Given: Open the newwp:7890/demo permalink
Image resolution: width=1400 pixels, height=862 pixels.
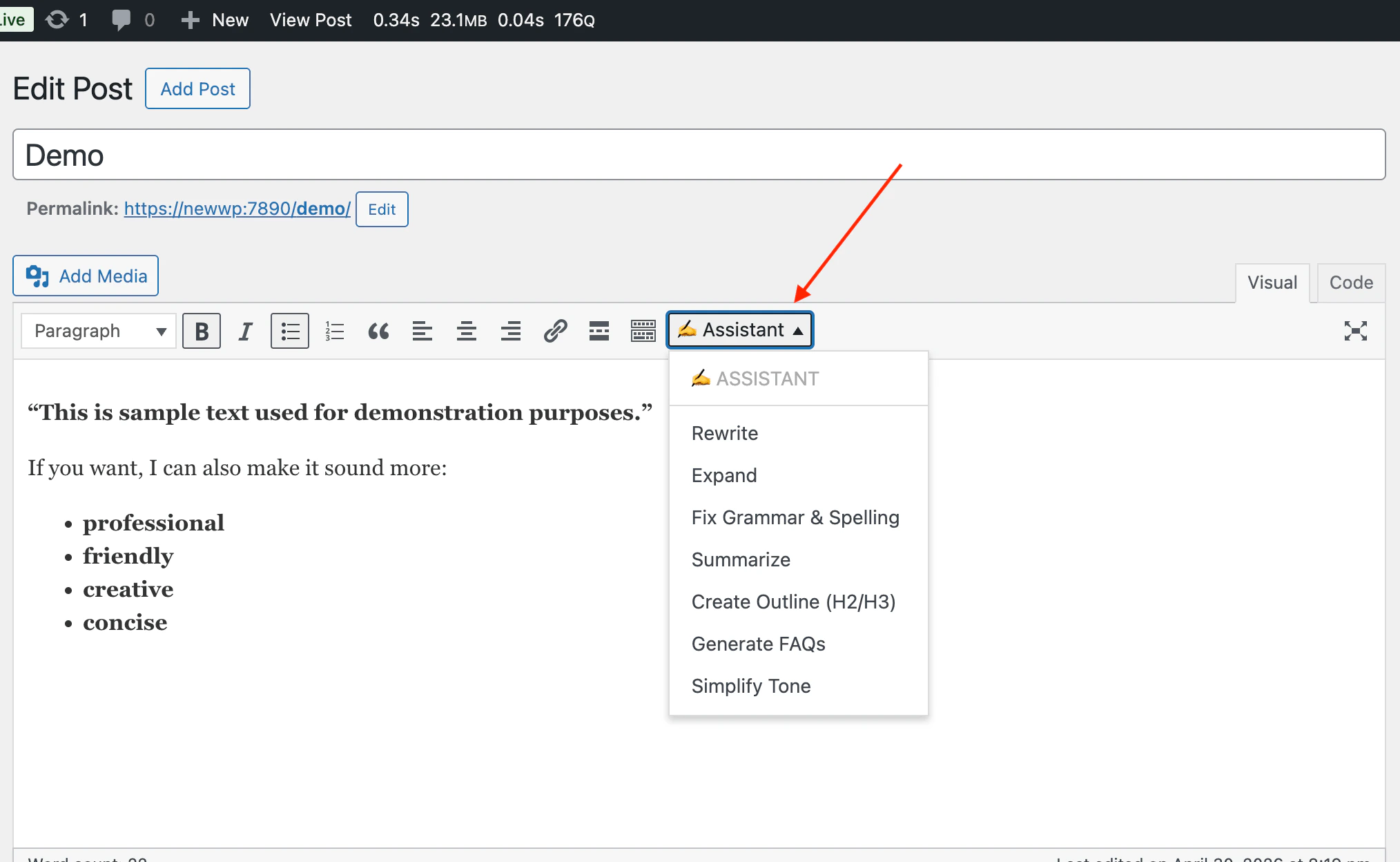Looking at the screenshot, I should point(237,209).
